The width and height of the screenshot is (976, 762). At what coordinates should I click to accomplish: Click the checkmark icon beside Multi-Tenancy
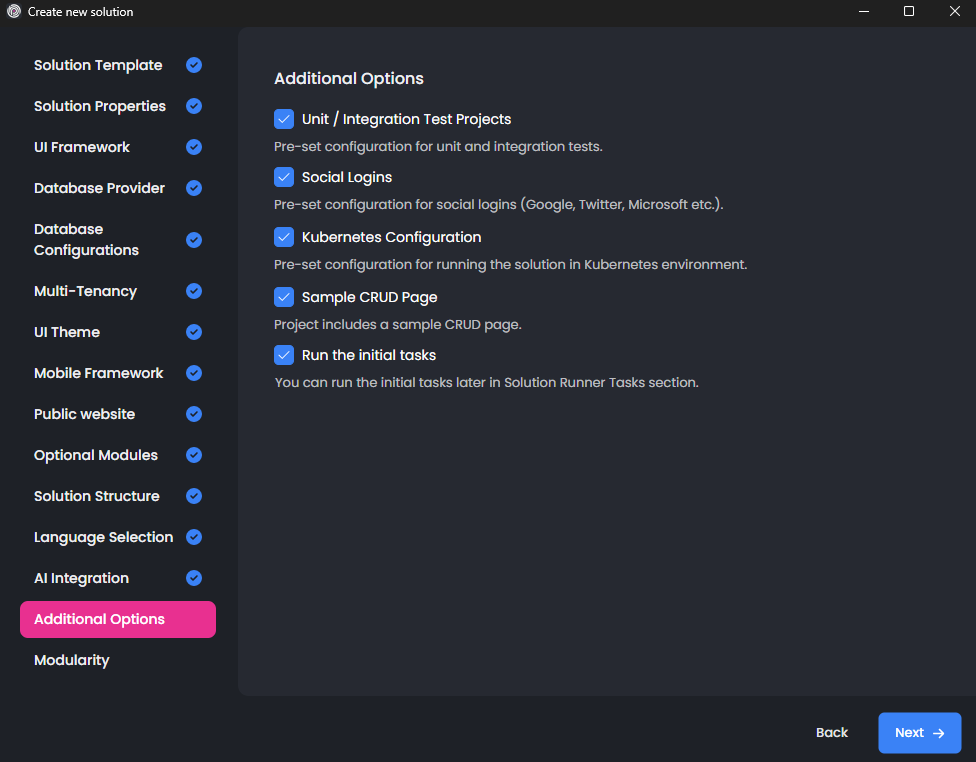(x=194, y=291)
